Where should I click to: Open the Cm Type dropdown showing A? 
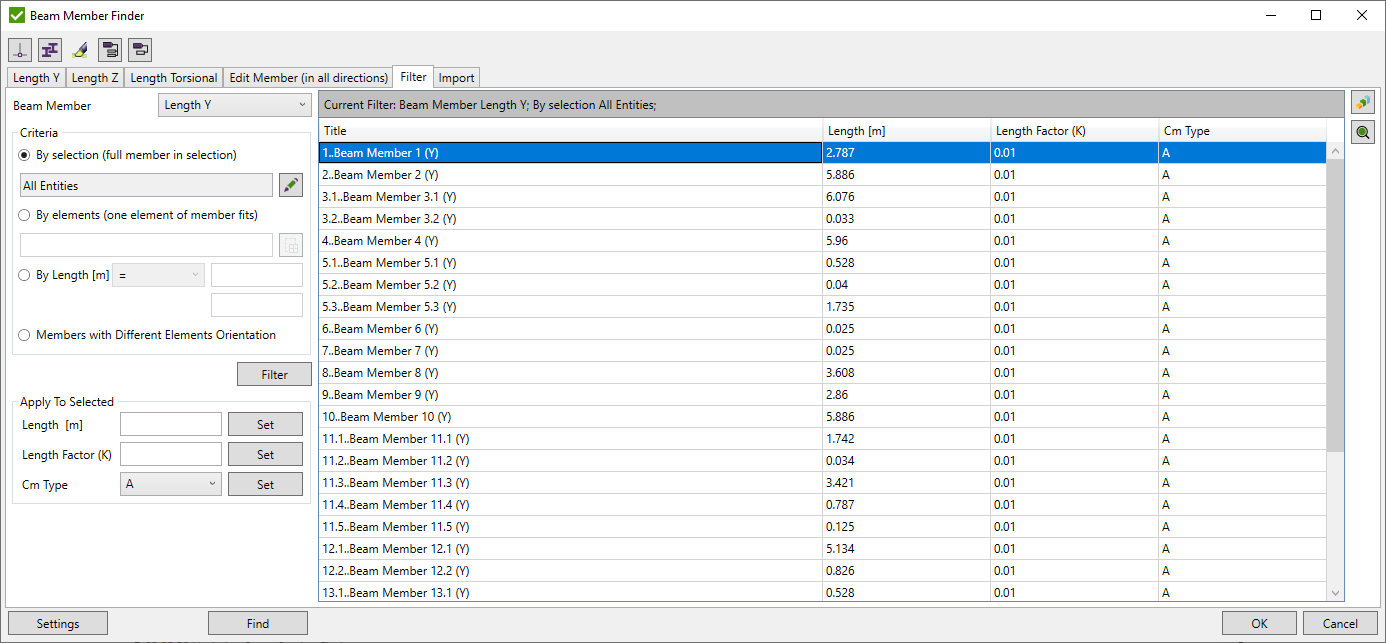[x=170, y=484]
